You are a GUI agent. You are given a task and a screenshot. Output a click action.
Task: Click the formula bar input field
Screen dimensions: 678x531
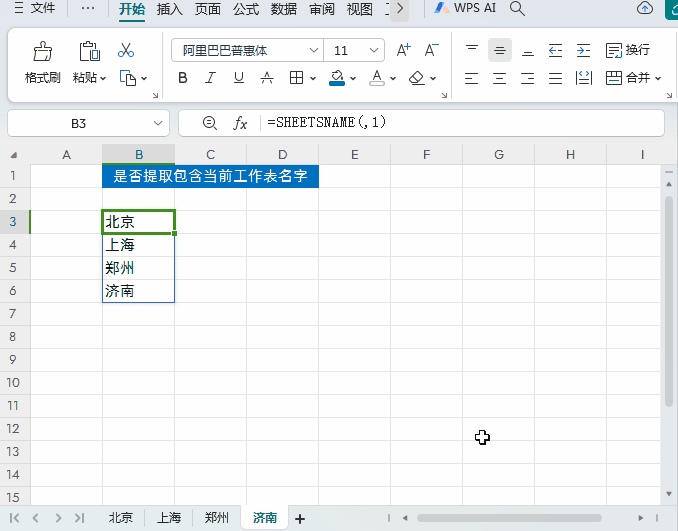[463, 123]
